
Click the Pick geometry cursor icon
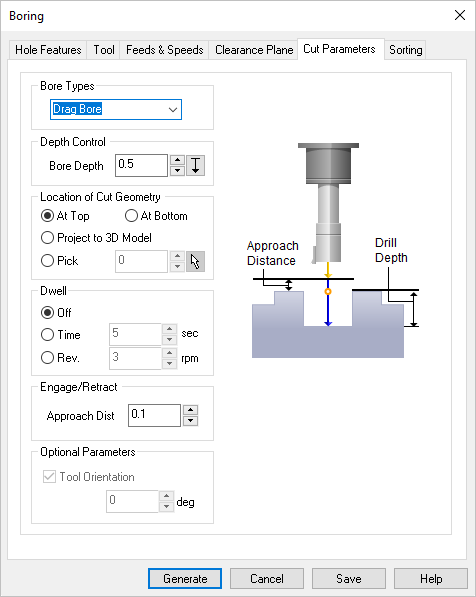click(195, 262)
